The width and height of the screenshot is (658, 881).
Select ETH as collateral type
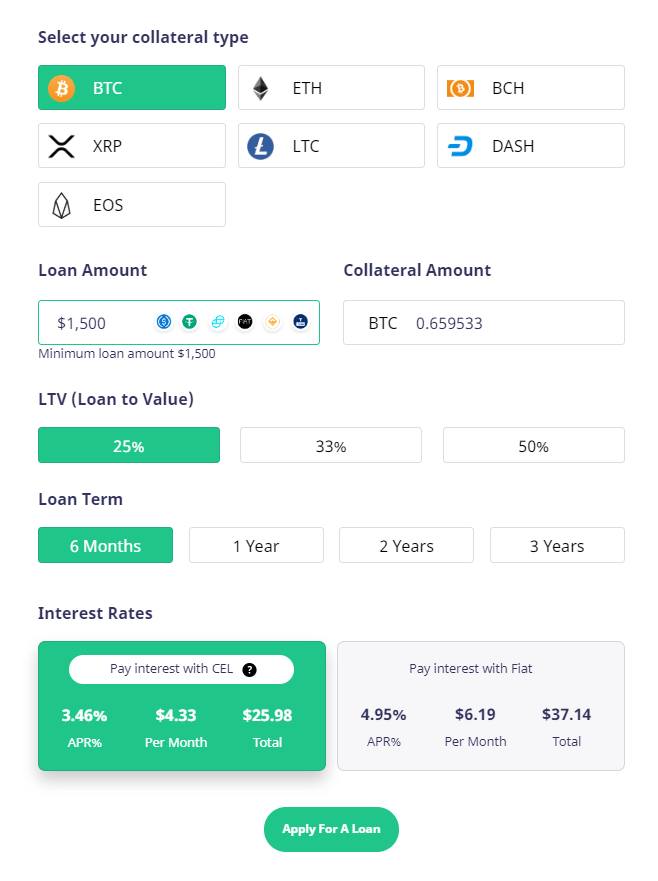(x=331, y=88)
